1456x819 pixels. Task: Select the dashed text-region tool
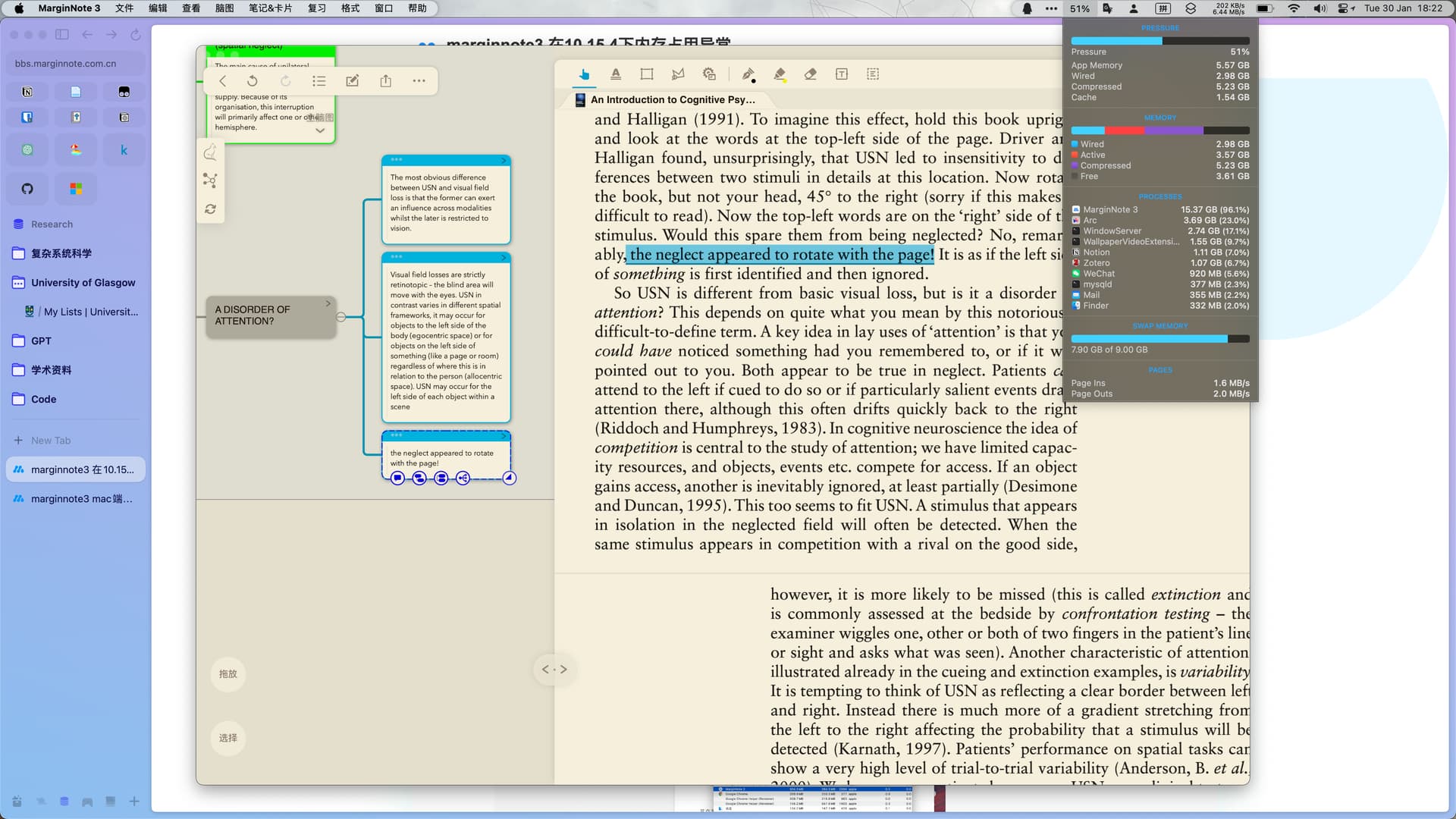point(873,74)
